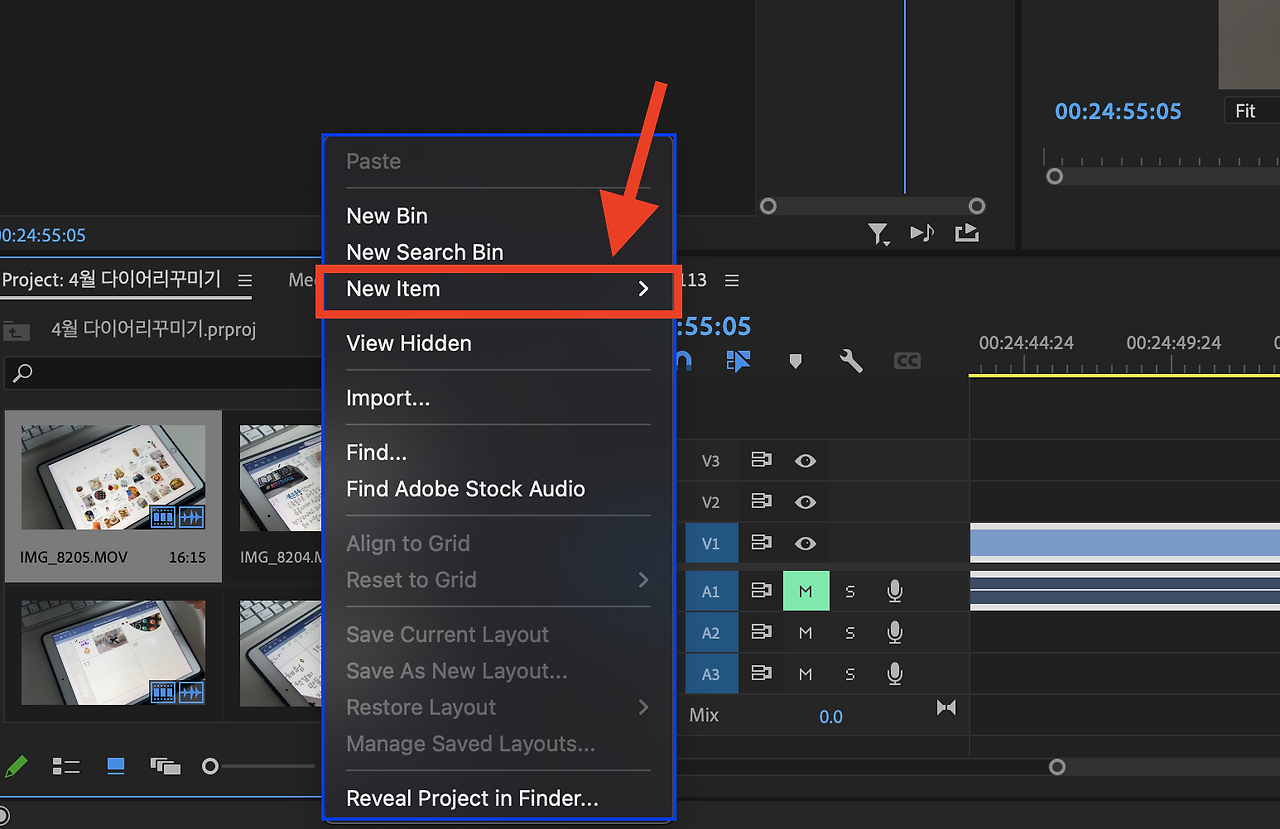Click the CC captions track icon
The image size is (1280, 829).
tap(907, 361)
